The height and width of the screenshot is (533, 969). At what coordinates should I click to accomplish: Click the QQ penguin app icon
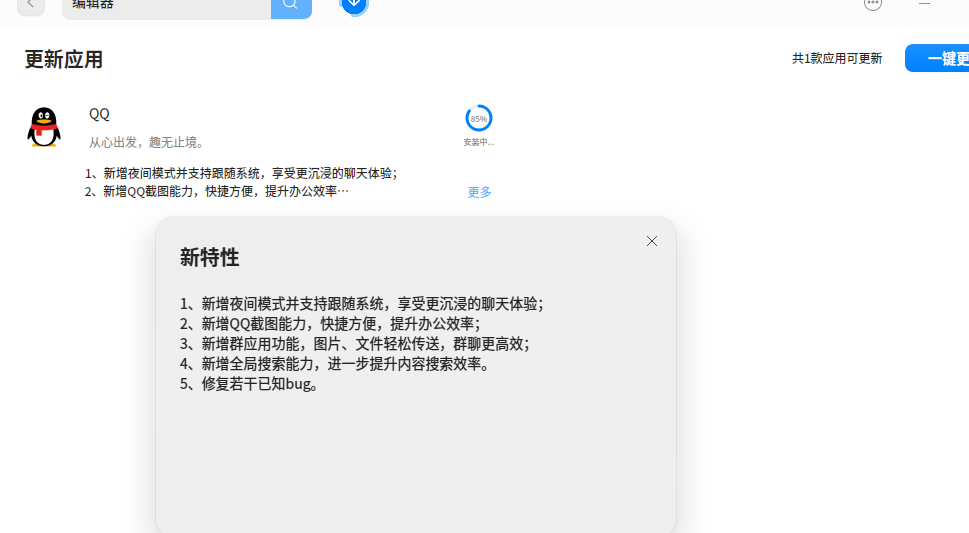[44, 127]
